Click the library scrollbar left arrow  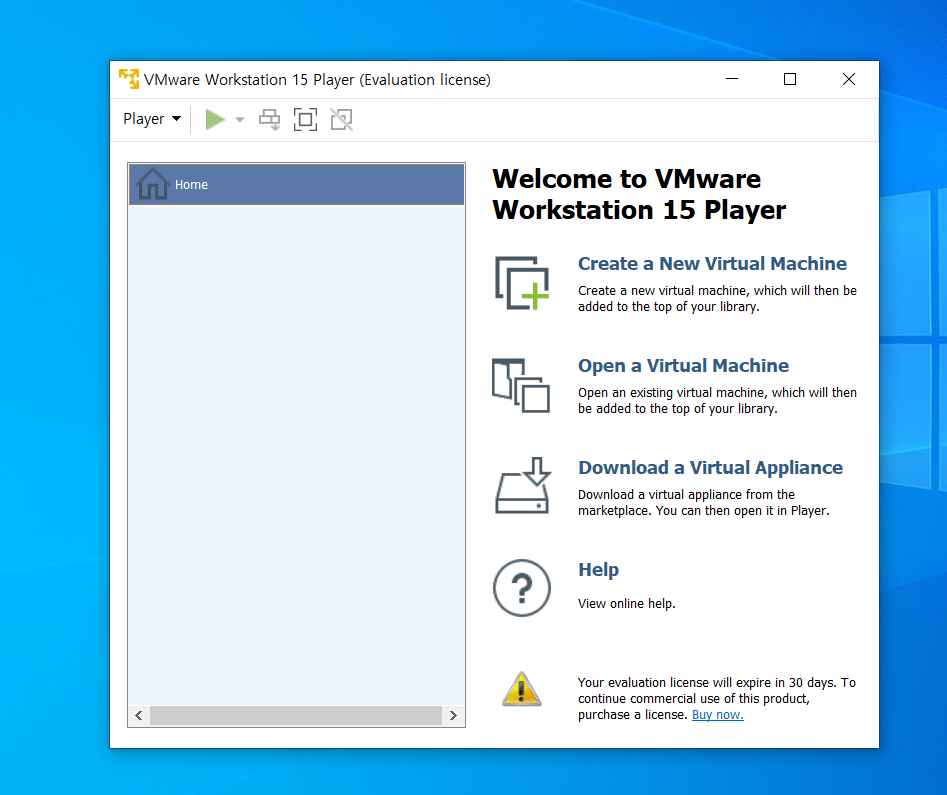click(139, 716)
